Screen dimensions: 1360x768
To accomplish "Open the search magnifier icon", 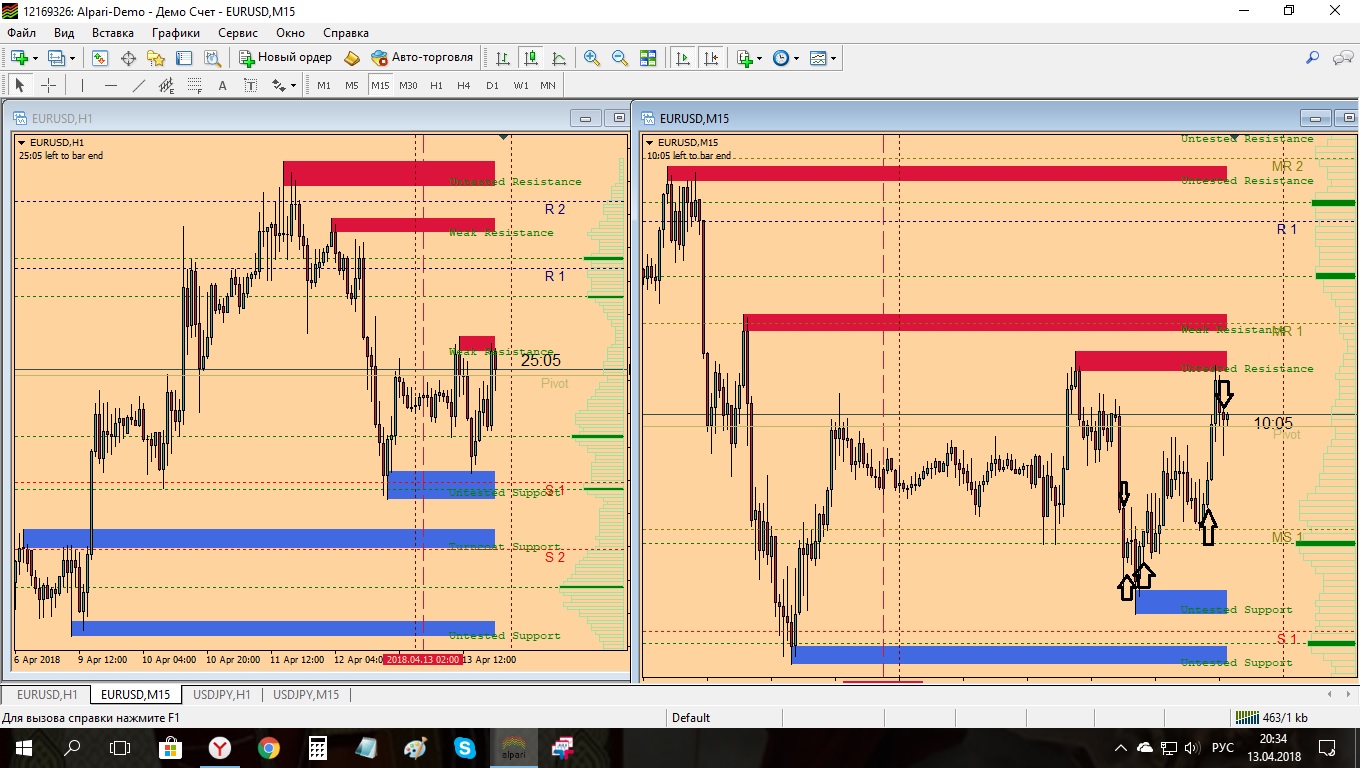I will [1313, 58].
